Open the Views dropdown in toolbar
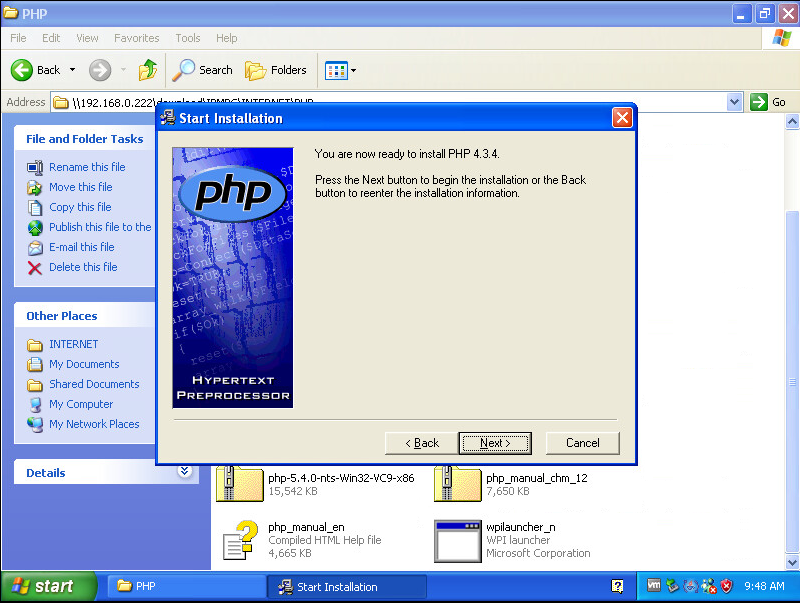This screenshot has height=603, width=800. point(340,70)
